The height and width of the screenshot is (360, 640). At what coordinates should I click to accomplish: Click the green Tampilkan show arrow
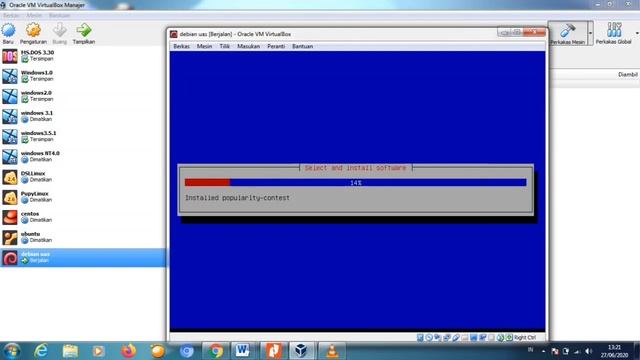tap(84, 30)
